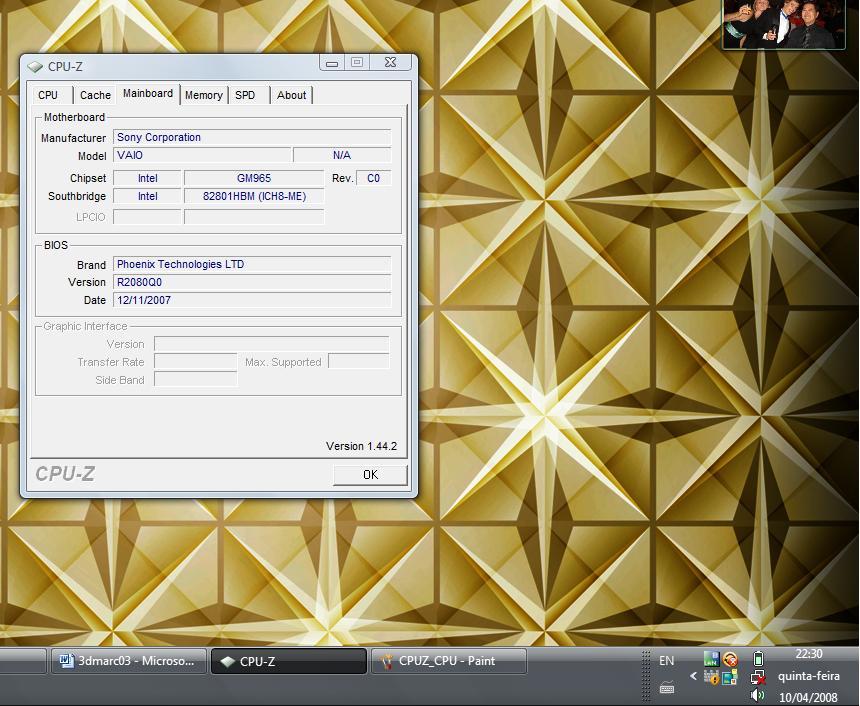Close the CPU-Z window
860x706 pixels.
[x=391, y=63]
